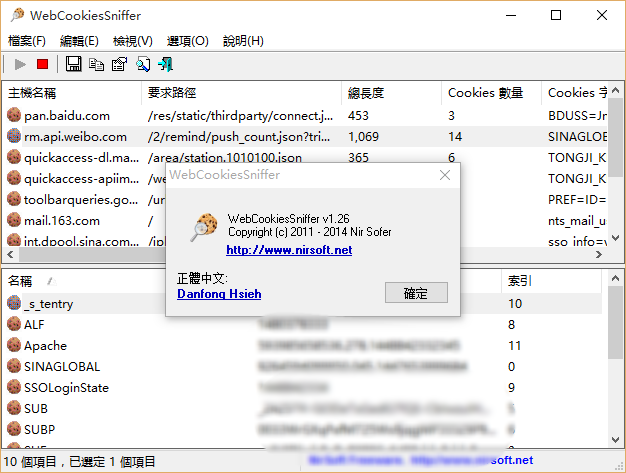Click the upper pane horizontal scrollbar right arrow
This screenshot has width=626, height=473.
(598, 254)
